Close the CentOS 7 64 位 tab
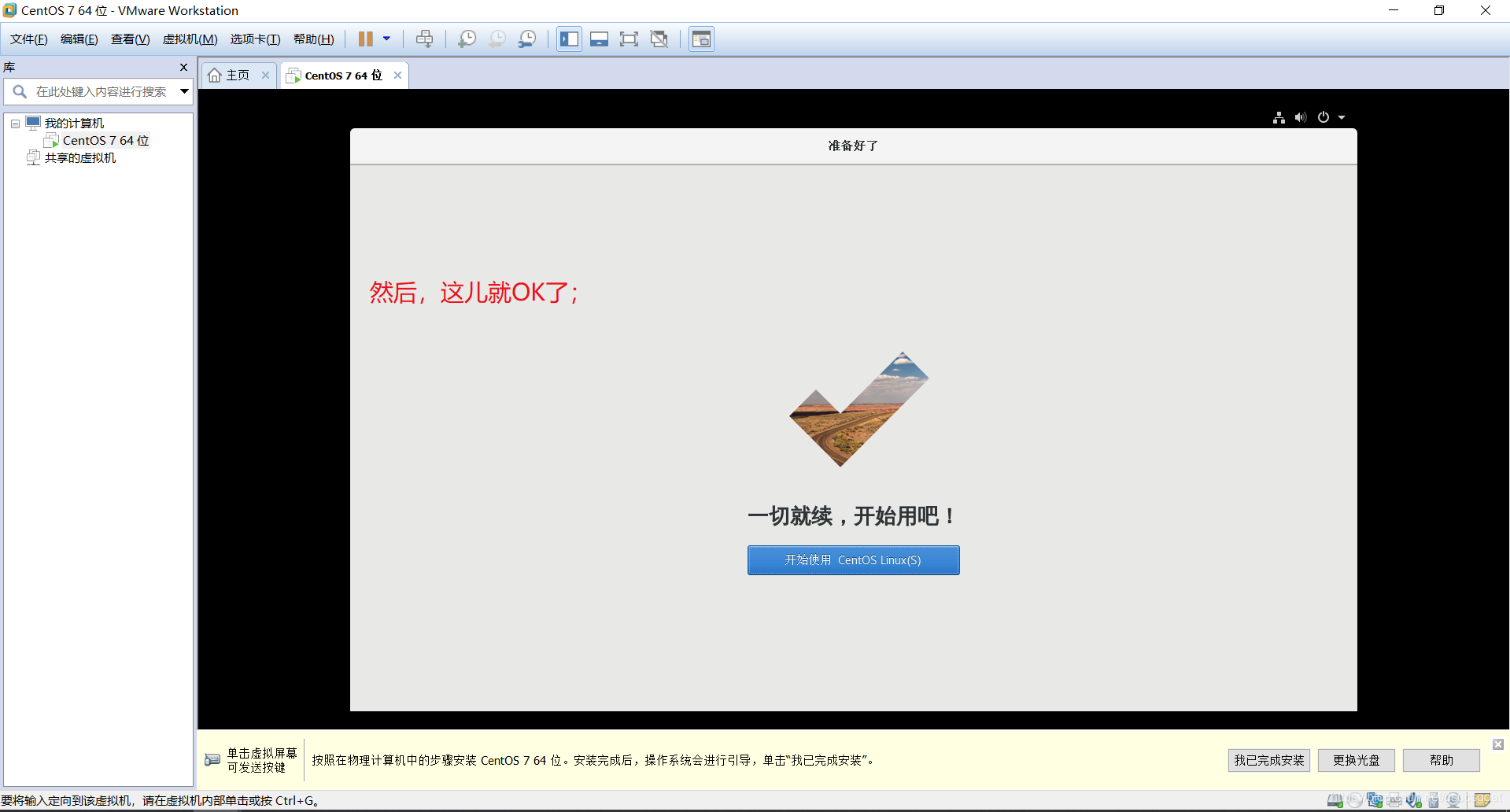 pyautogui.click(x=397, y=76)
